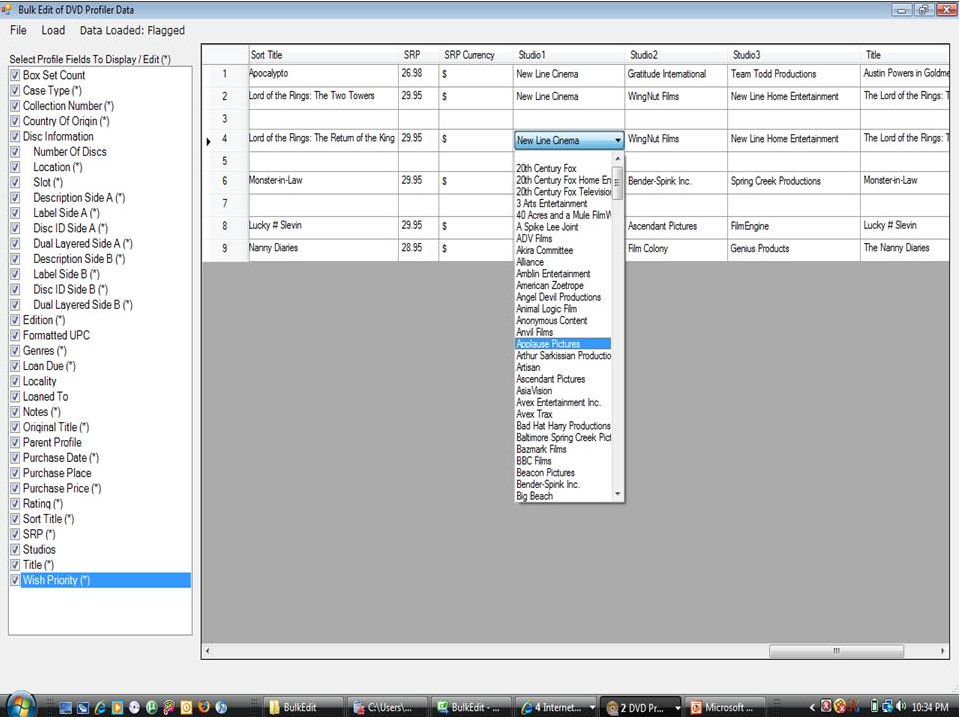This screenshot has height=717, width=962.
Task: Show hidden tray icons chevron
Action: [x=812, y=707]
